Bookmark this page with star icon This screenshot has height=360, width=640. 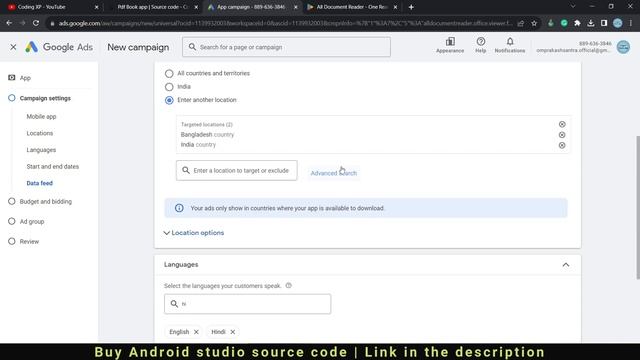pyautogui.click(x=534, y=23)
